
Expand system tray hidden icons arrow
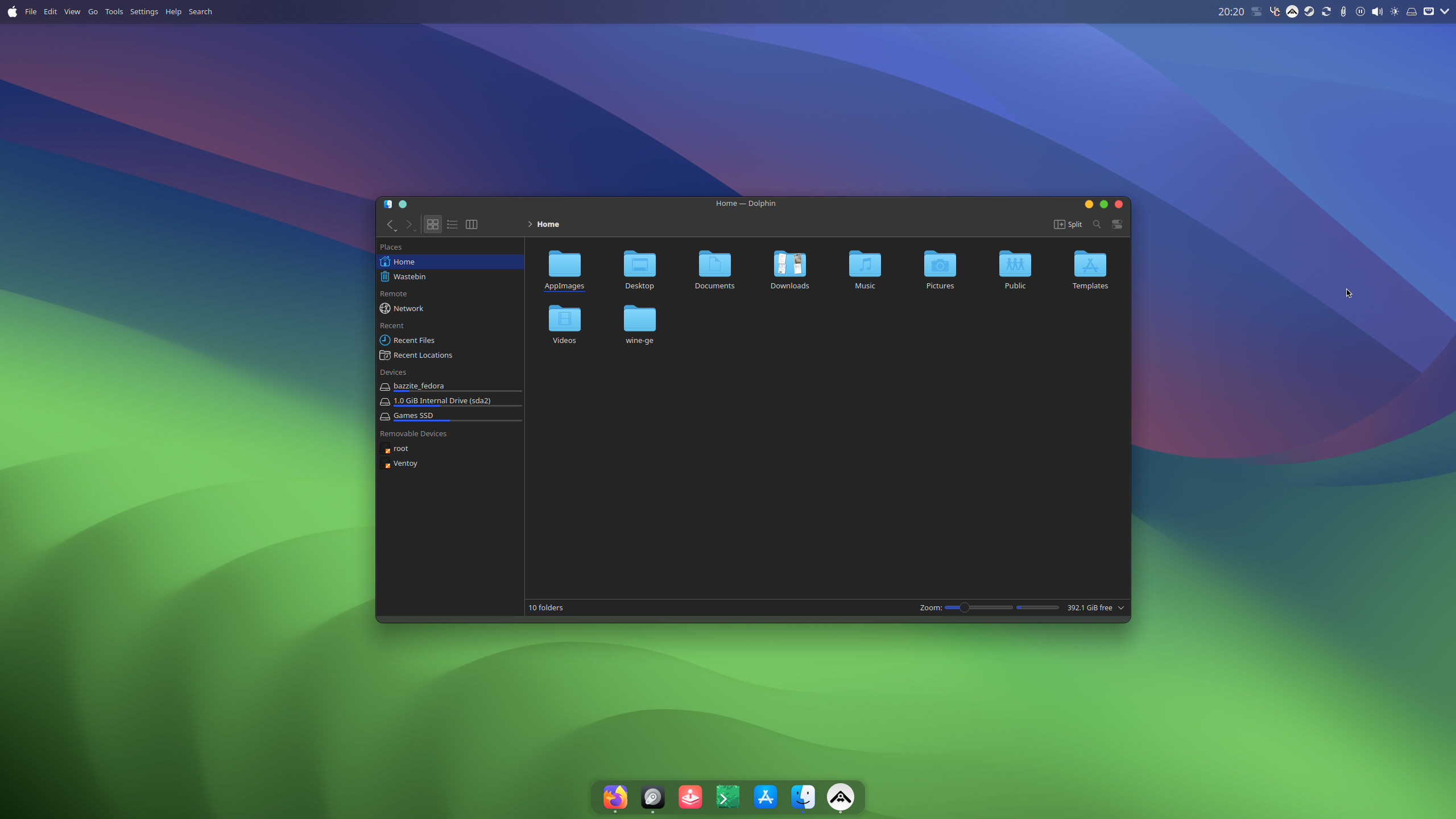[1445, 11]
